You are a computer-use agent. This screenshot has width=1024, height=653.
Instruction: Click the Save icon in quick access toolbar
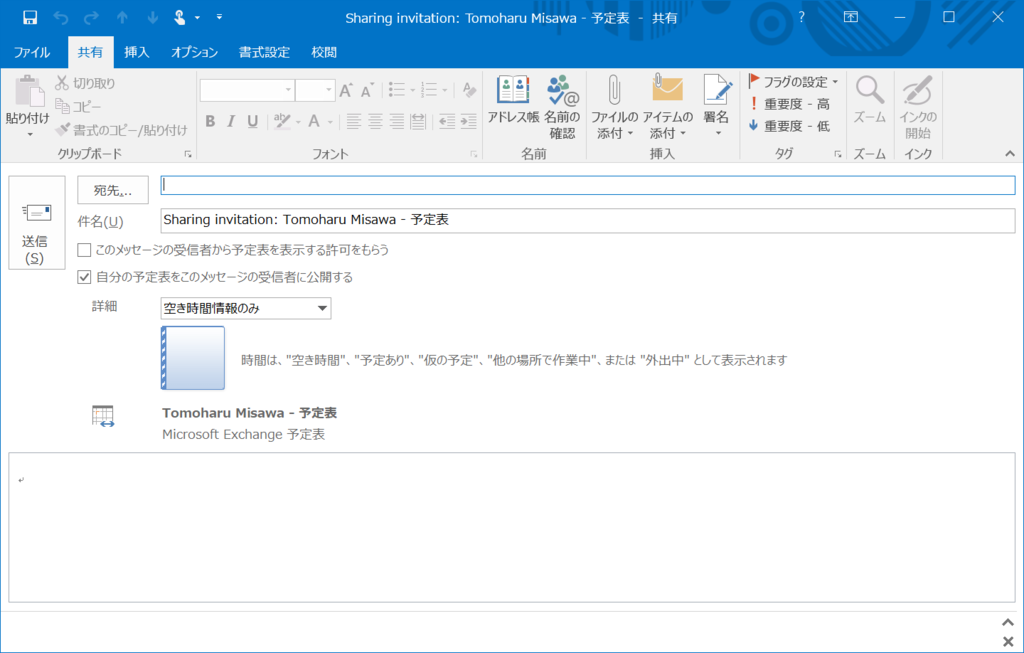(x=29, y=18)
